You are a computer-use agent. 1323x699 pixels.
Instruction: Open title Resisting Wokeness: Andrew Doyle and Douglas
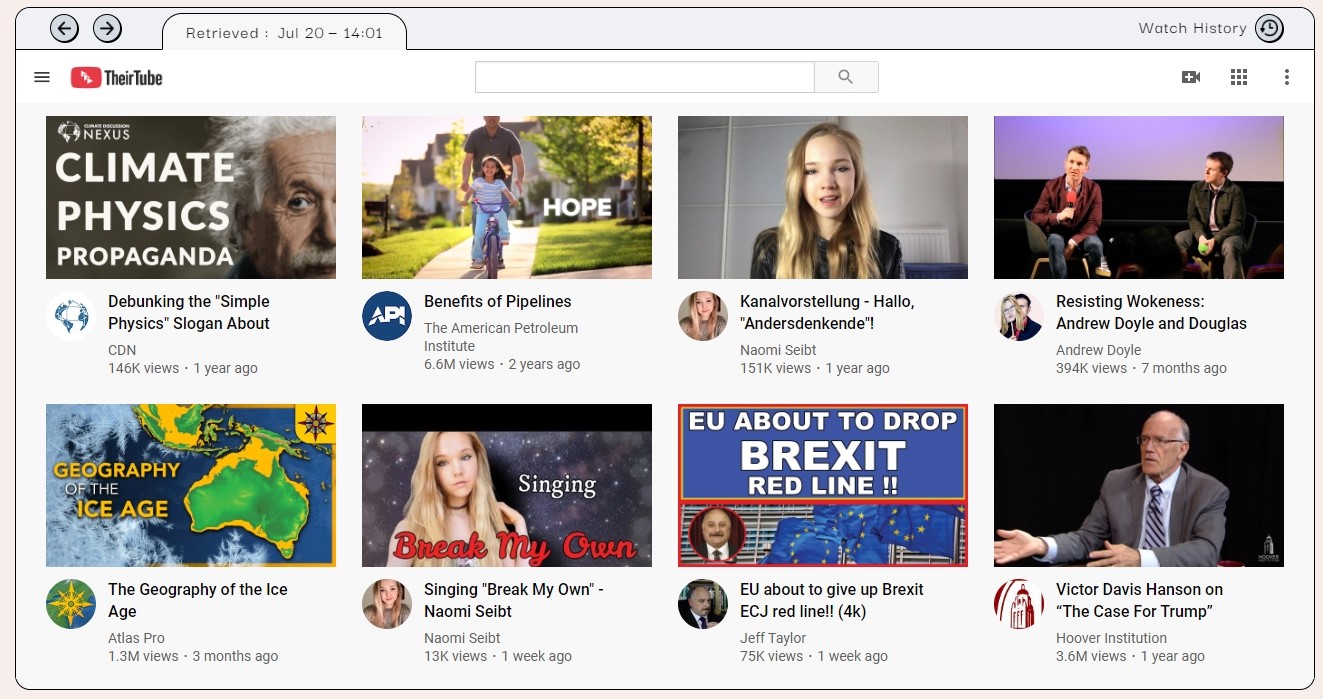pyautogui.click(x=1151, y=312)
